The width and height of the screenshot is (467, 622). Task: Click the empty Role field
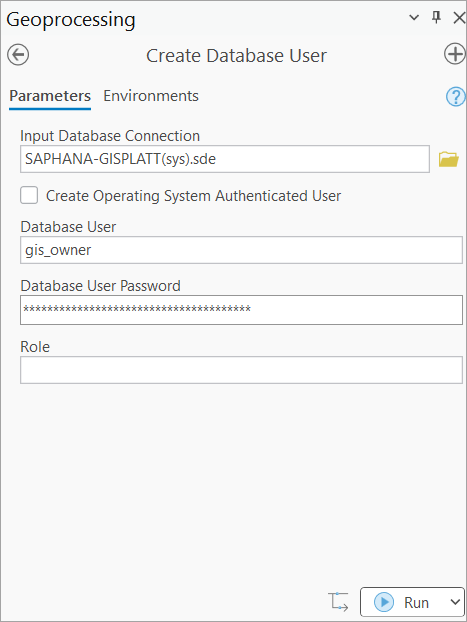coord(241,370)
